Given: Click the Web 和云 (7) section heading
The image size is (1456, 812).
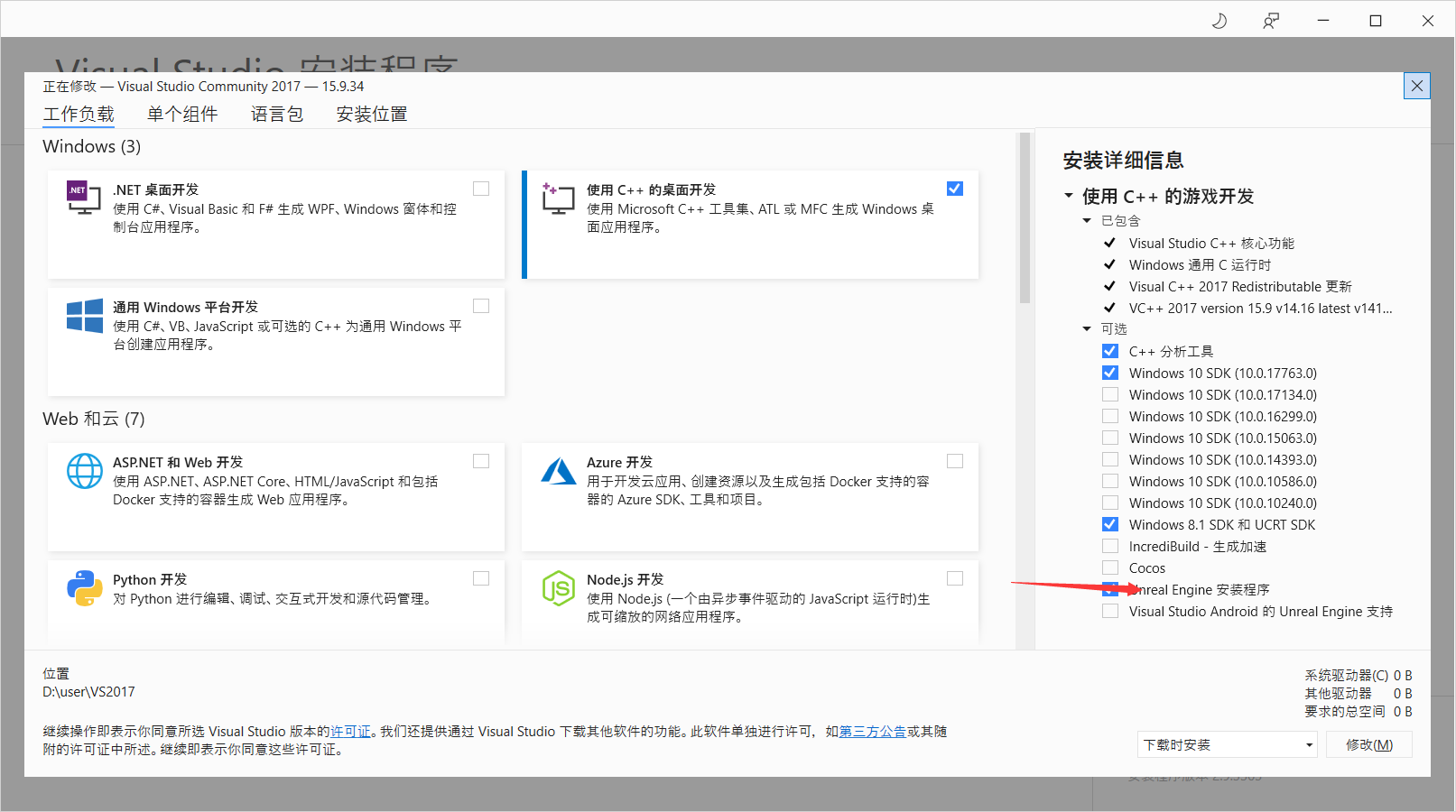Looking at the screenshot, I should pyautogui.click(x=94, y=419).
